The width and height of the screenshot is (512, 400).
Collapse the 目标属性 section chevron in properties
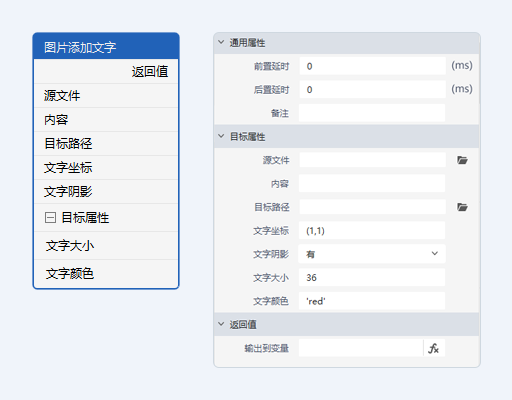[221, 136]
